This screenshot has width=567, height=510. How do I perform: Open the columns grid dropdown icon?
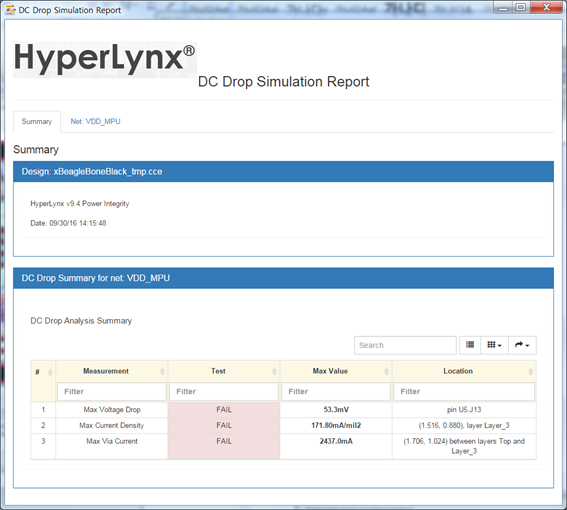click(494, 345)
